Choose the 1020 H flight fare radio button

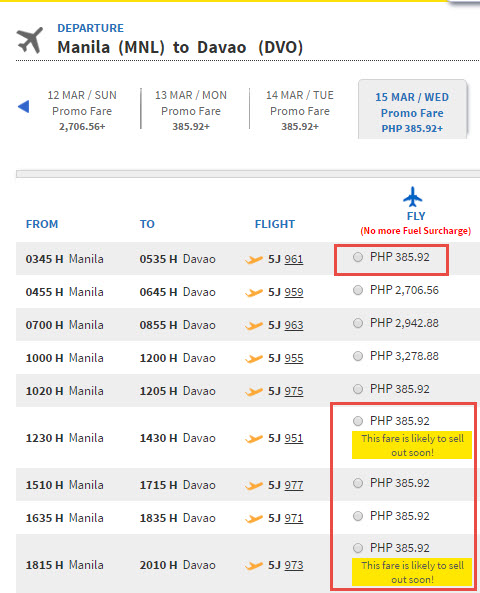click(358, 389)
